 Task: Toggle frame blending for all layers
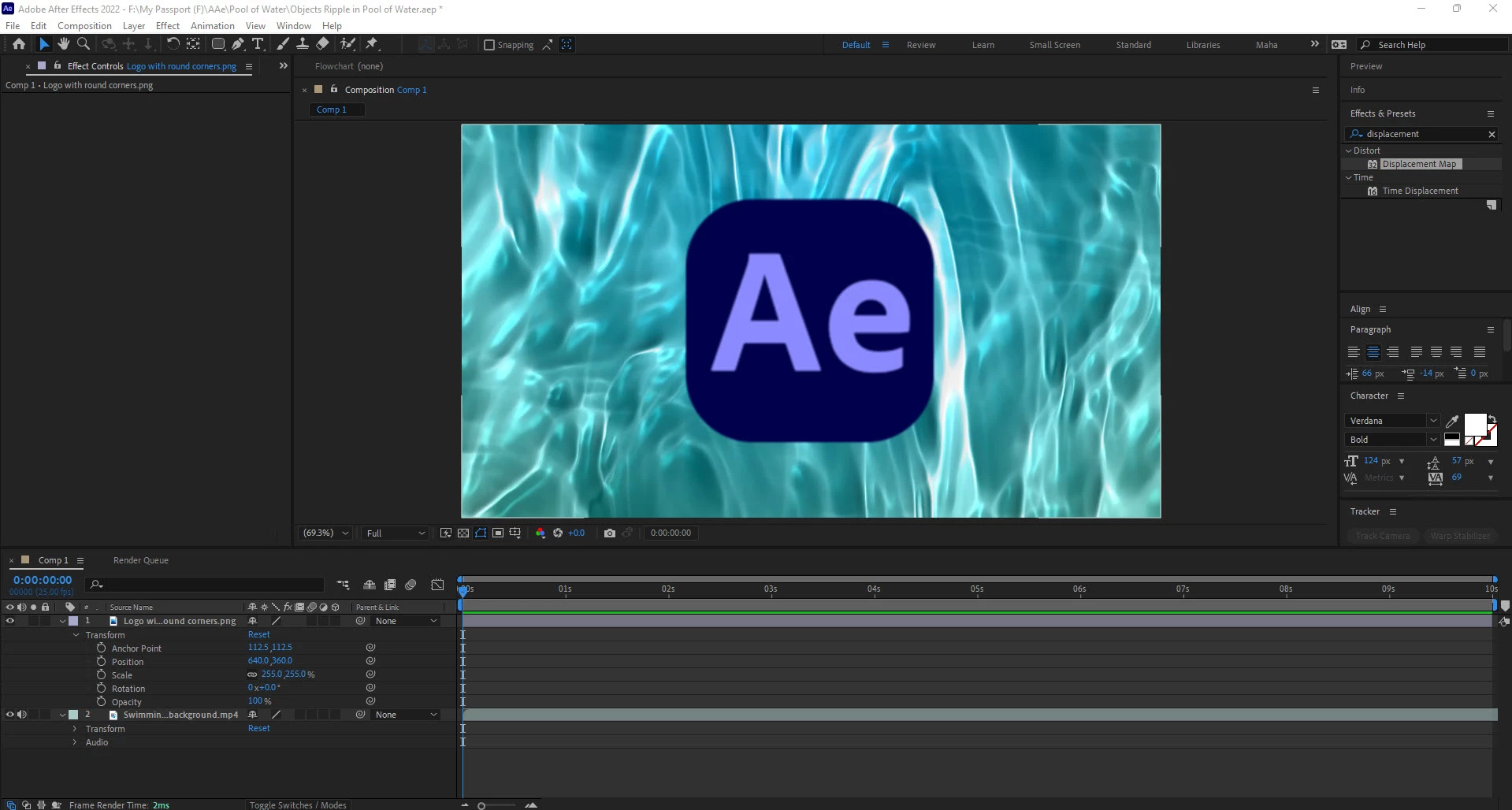390,585
